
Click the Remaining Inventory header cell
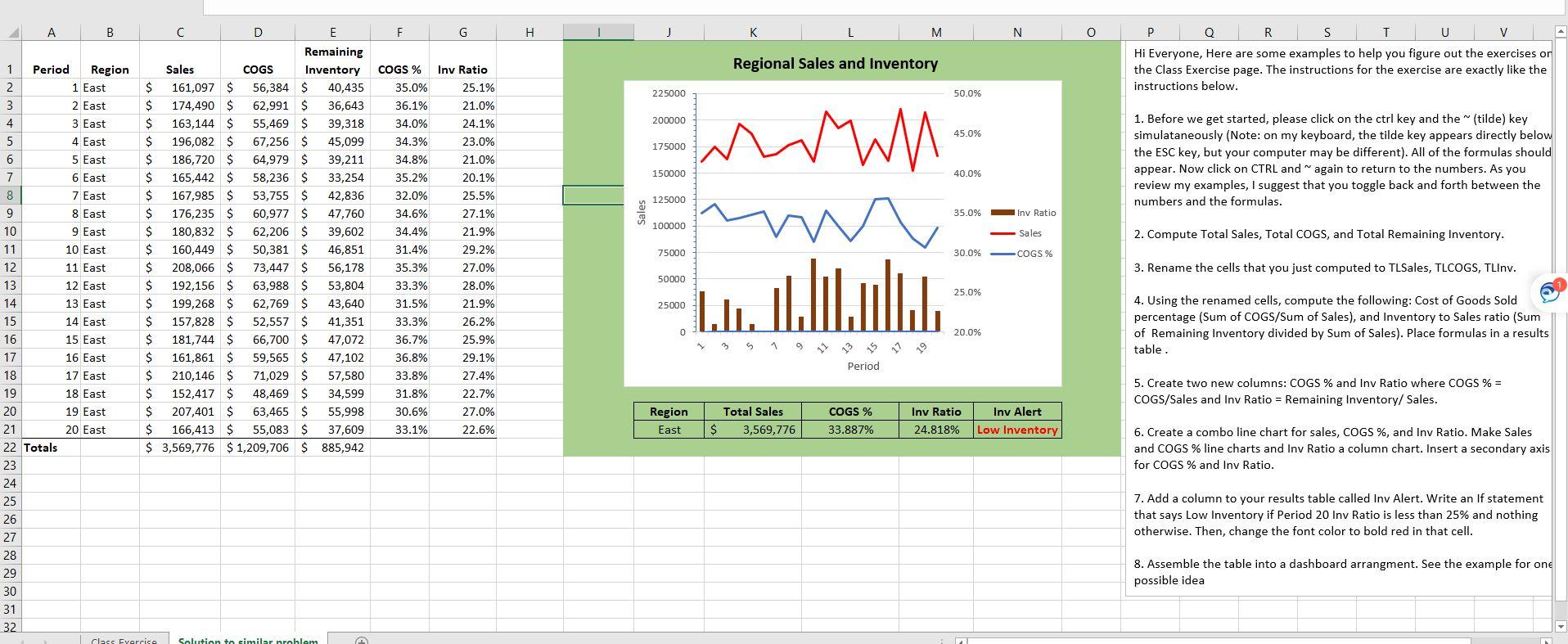[x=332, y=61]
